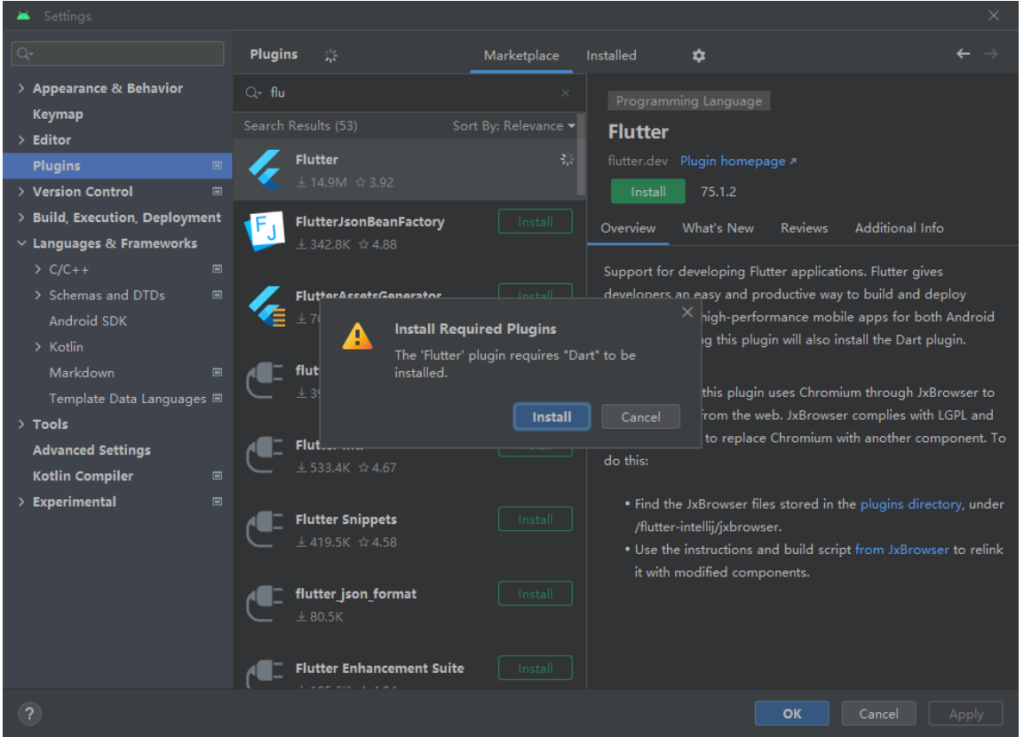Collapse the Languages & Frameworks section
The width and height of the screenshot is (1024, 737).
pyautogui.click(x=22, y=243)
